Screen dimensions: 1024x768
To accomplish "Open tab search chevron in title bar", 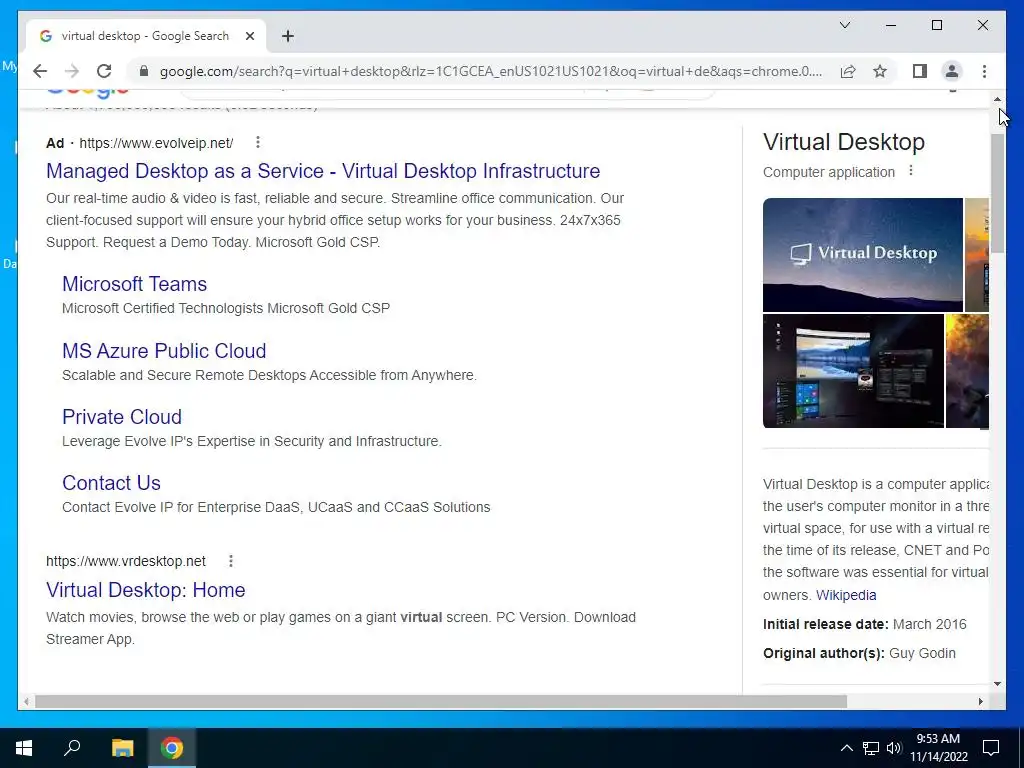I will click(844, 25).
